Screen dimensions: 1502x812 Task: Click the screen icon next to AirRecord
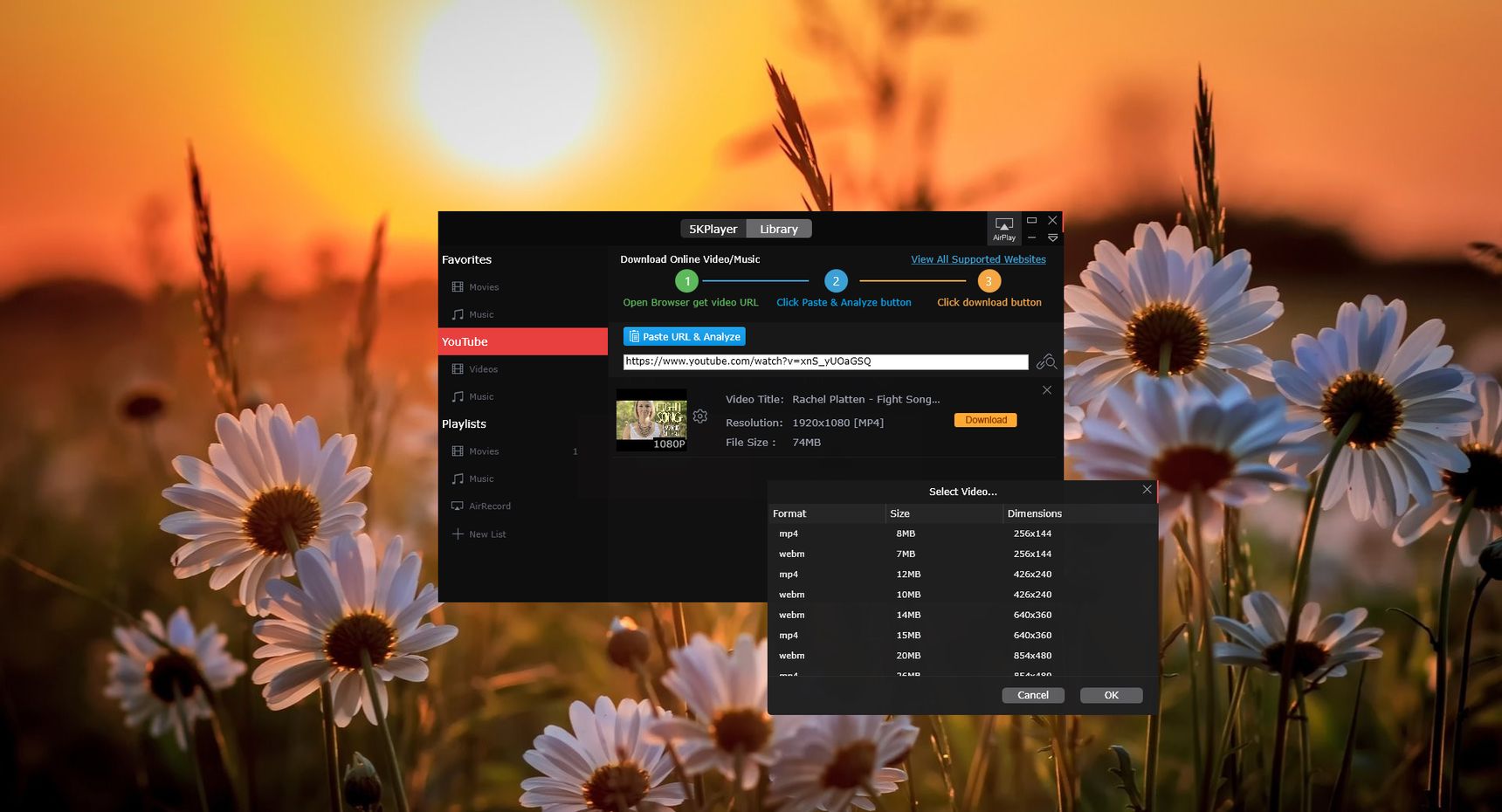458,506
